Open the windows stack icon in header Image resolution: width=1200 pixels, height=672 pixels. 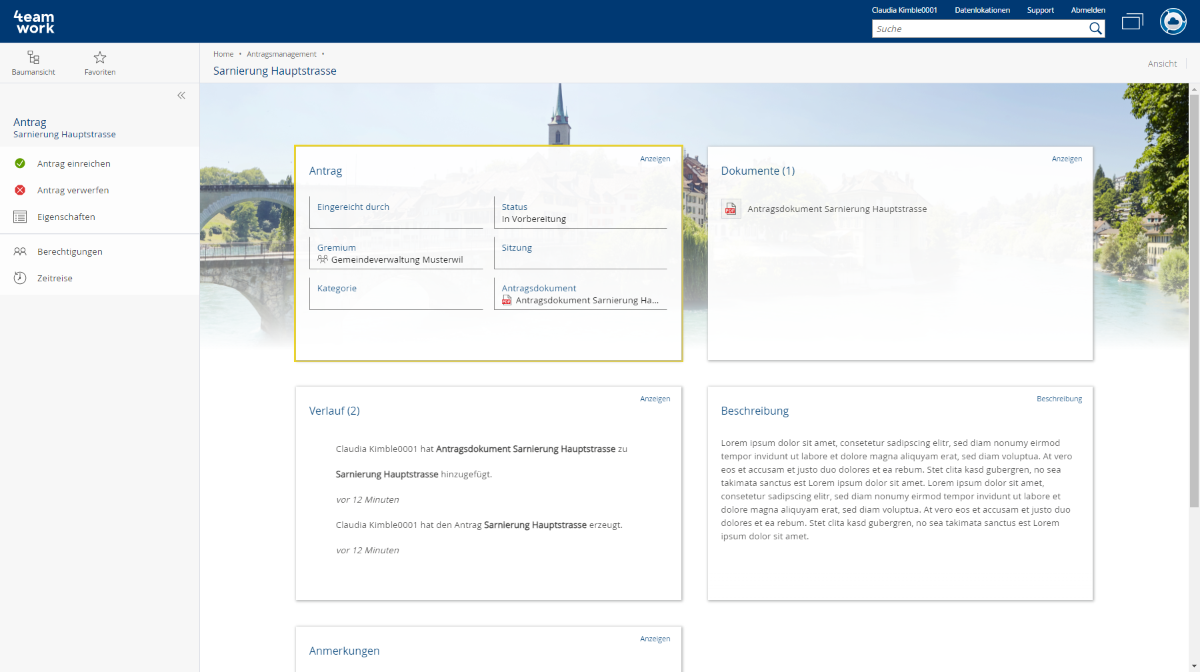pos(1132,21)
